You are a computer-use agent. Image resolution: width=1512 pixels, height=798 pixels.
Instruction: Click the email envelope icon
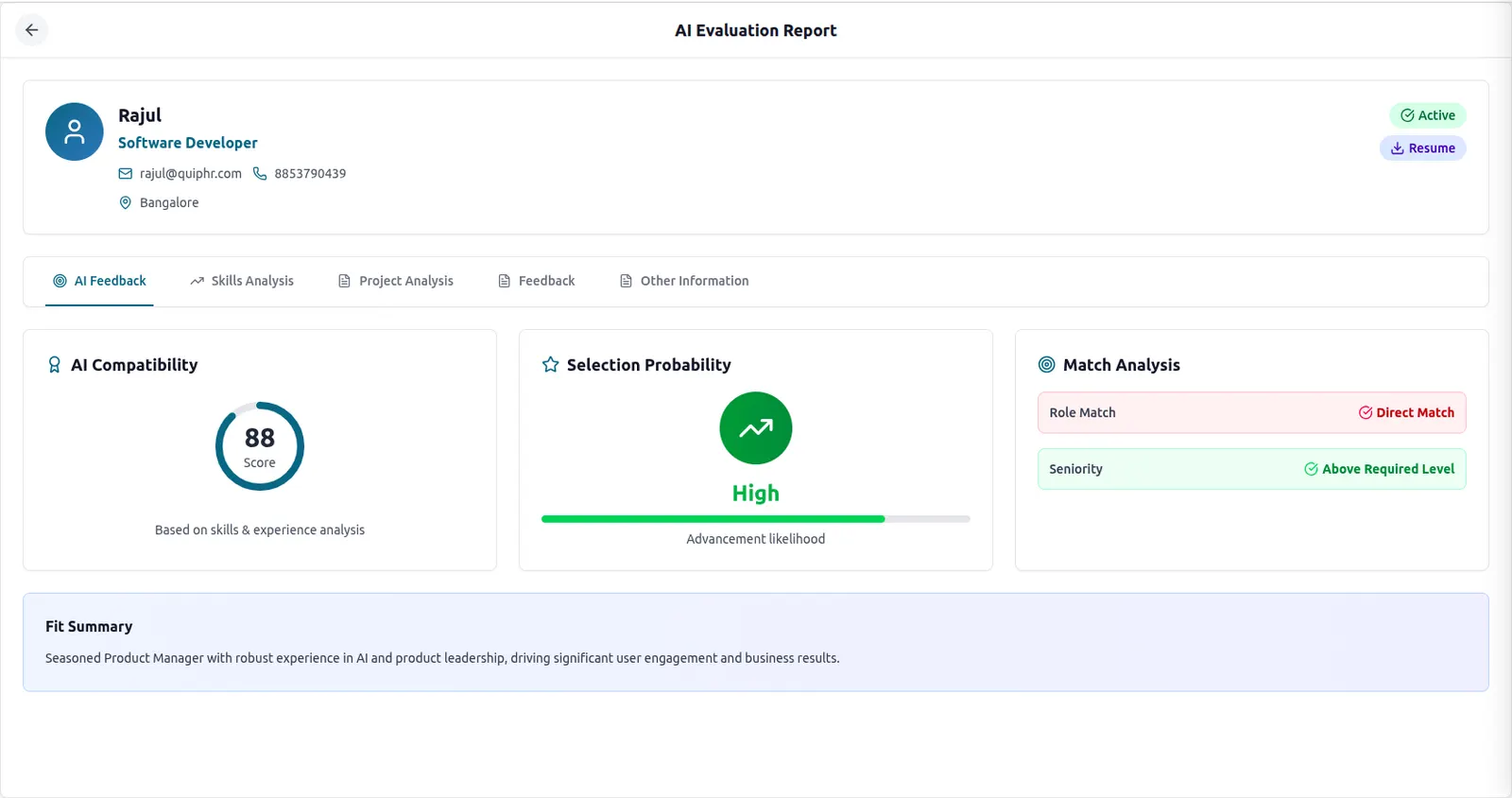click(x=125, y=174)
